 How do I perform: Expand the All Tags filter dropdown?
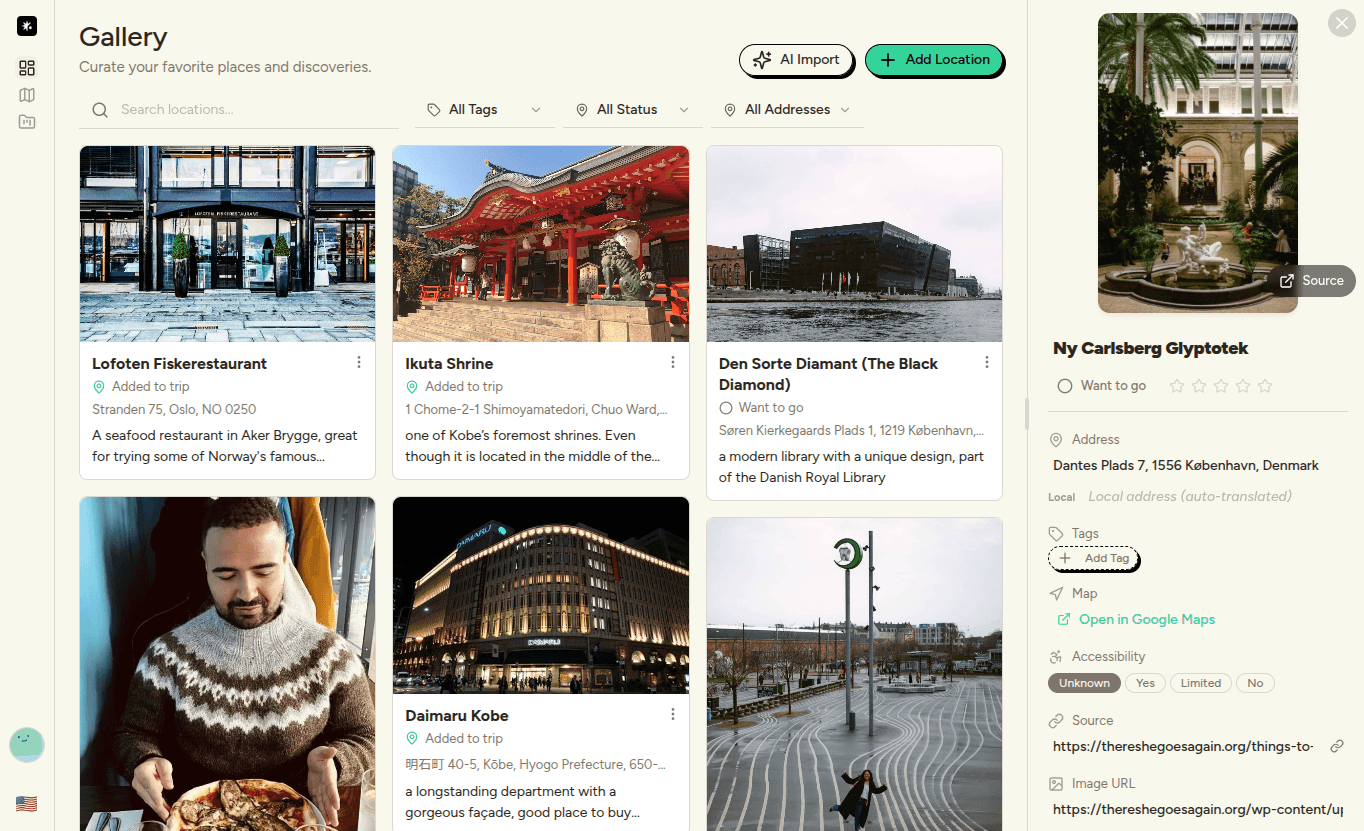coord(484,110)
